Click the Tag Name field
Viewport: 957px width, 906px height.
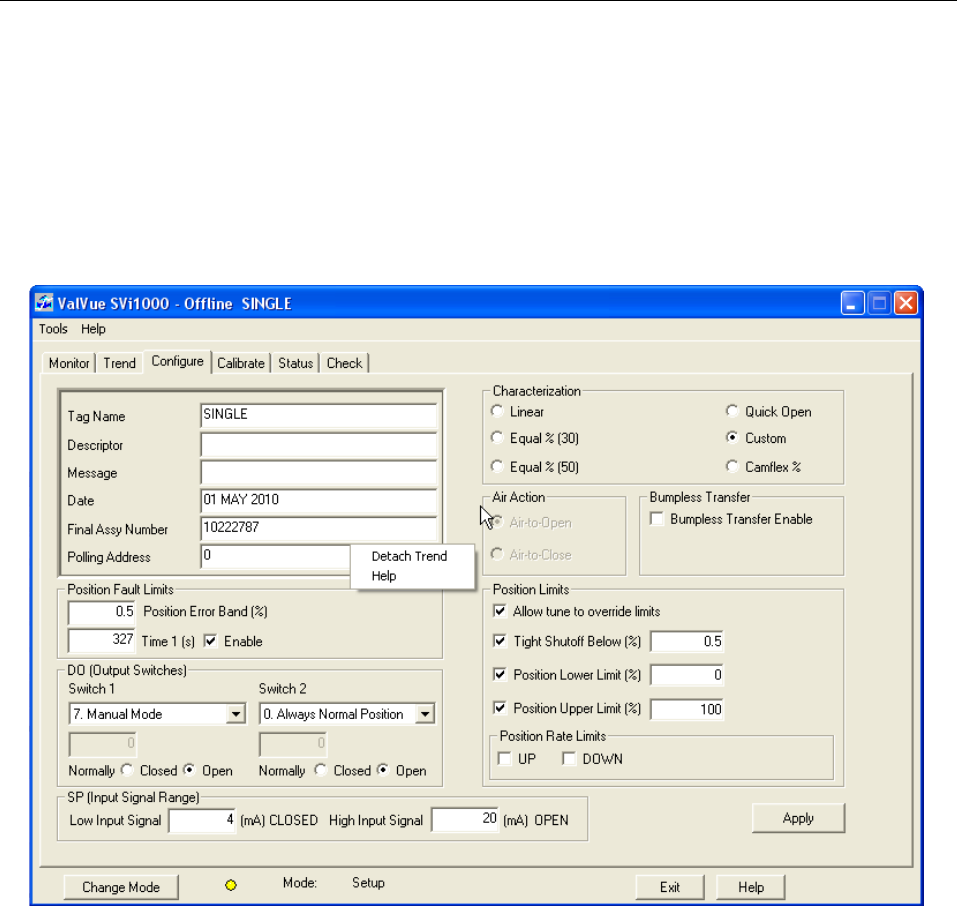(x=319, y=415)
